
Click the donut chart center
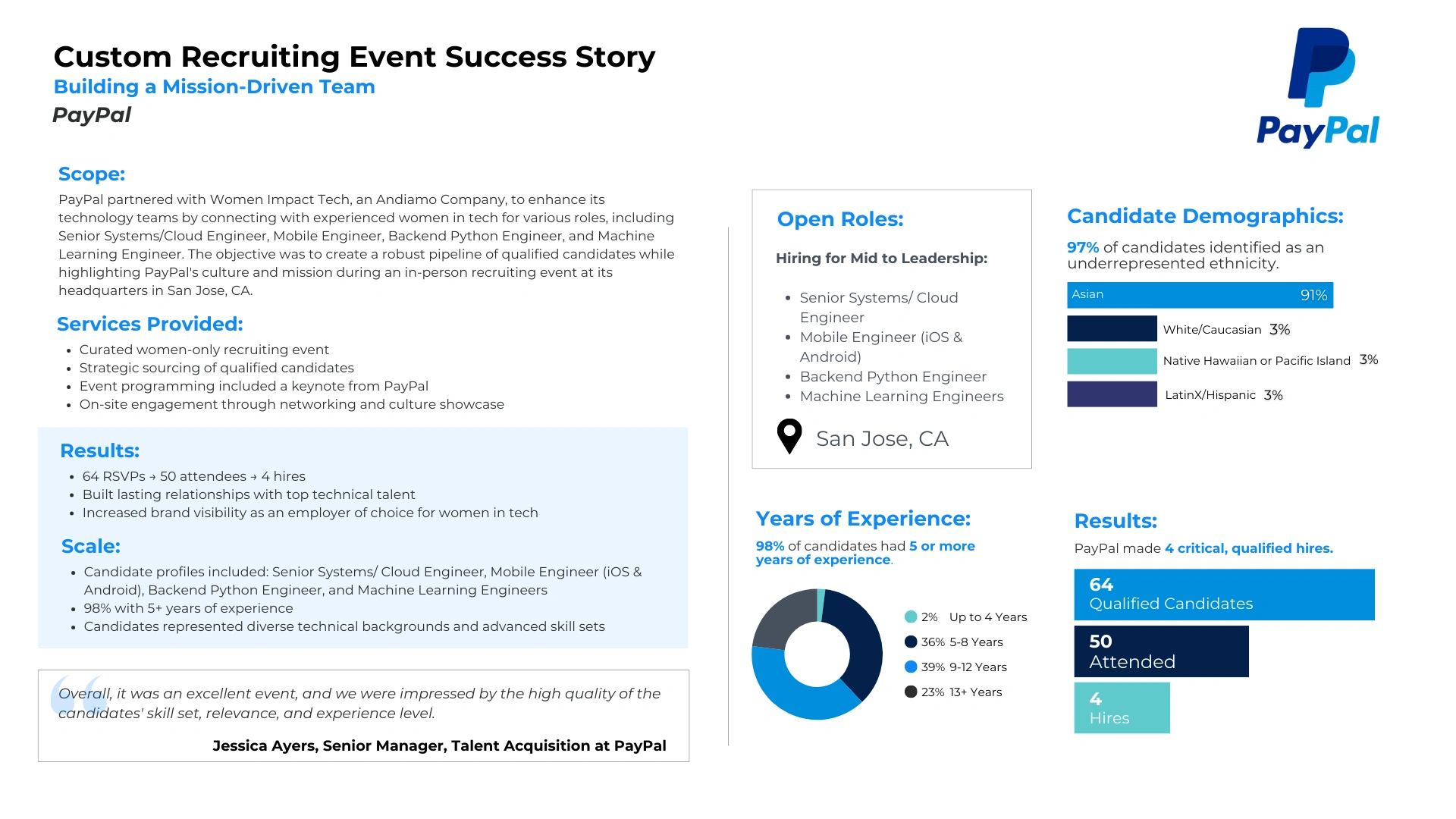tap(817, 654)
